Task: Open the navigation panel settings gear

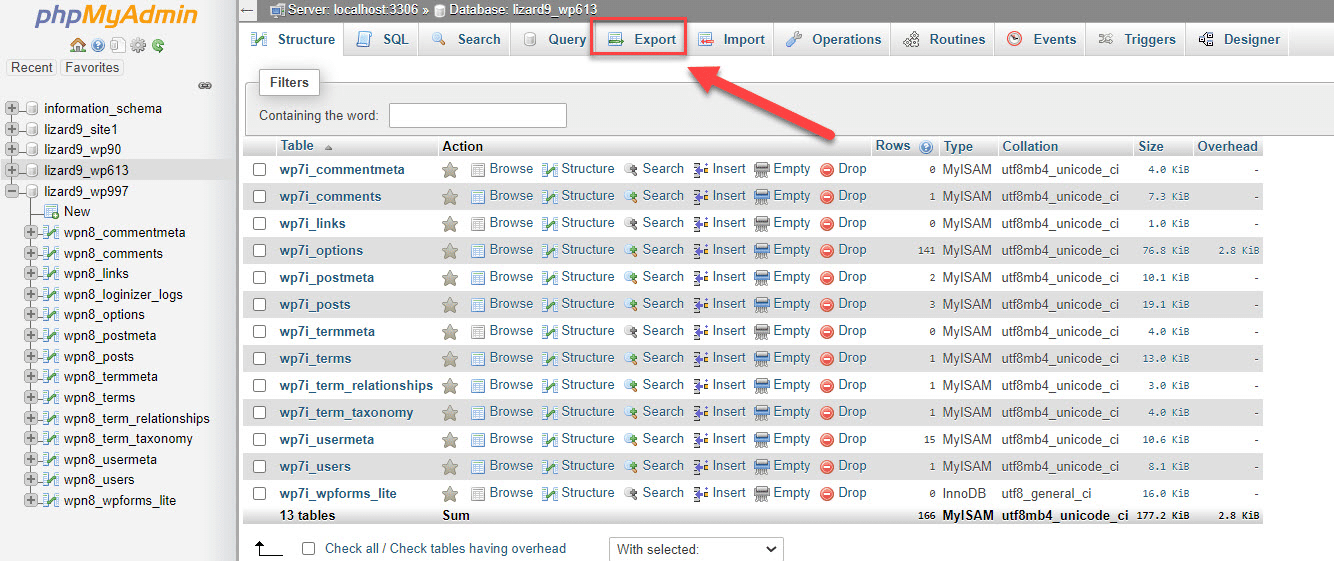Action: (138, 45)
